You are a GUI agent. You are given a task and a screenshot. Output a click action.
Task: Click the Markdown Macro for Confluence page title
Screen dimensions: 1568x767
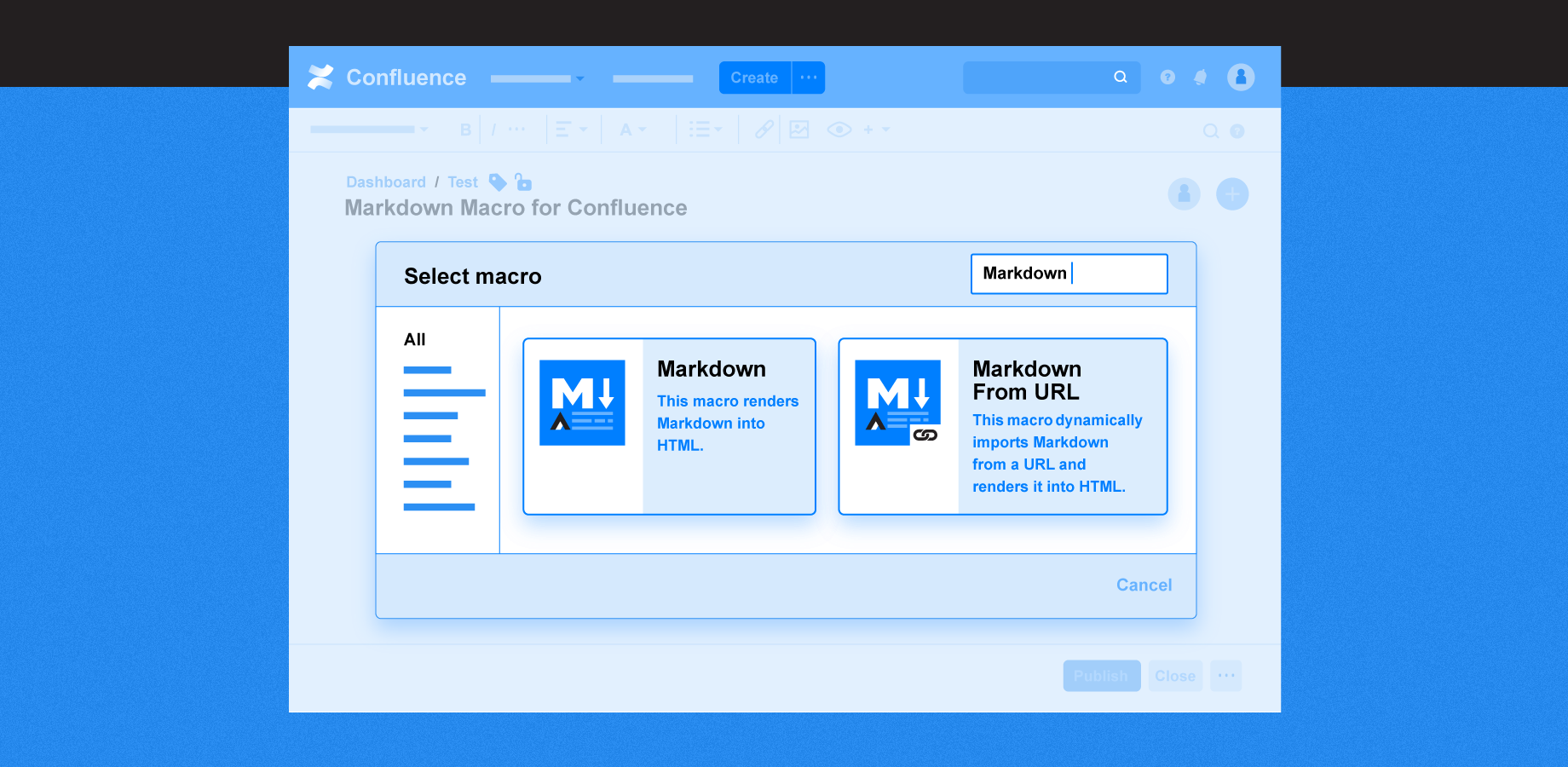tap(516, 208)
